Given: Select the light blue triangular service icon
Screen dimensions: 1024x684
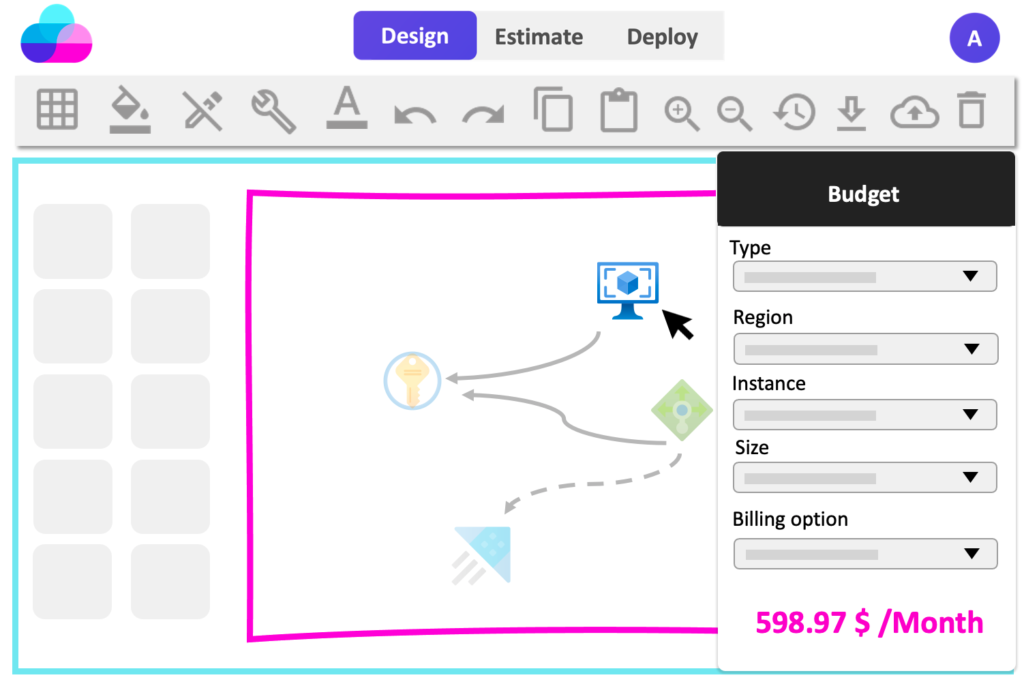Looking at the screenshot, I should [x=482, y=554].
